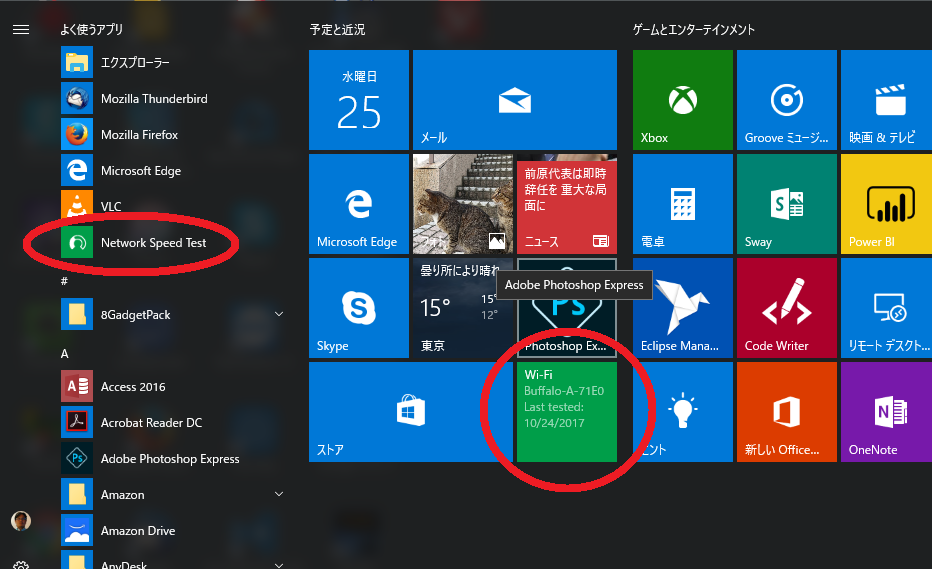Launch Access 2016
Image resolution: width=932 pixels, height=569 pixels.
click(x=174, y=386)
